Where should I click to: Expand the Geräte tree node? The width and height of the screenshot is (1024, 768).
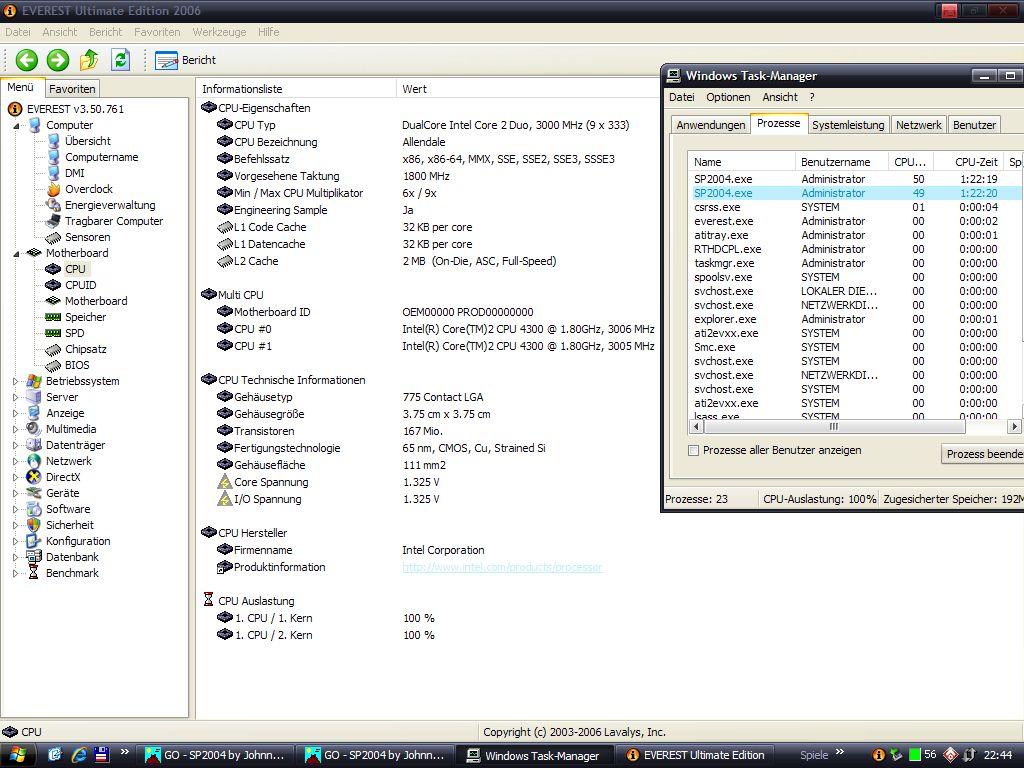click(x=16, y=493)
